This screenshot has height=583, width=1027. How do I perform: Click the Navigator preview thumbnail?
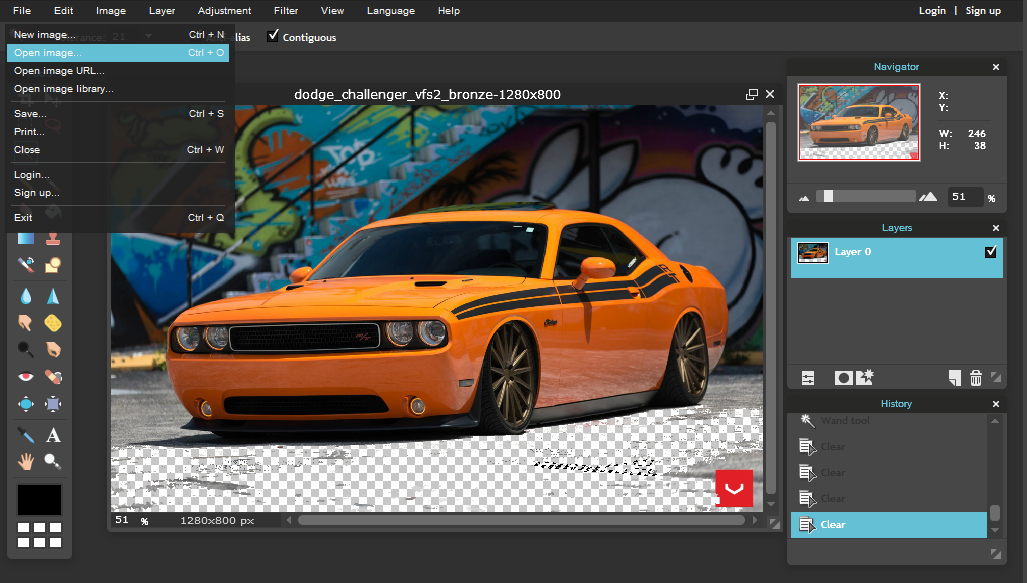[x=859, y=122]
